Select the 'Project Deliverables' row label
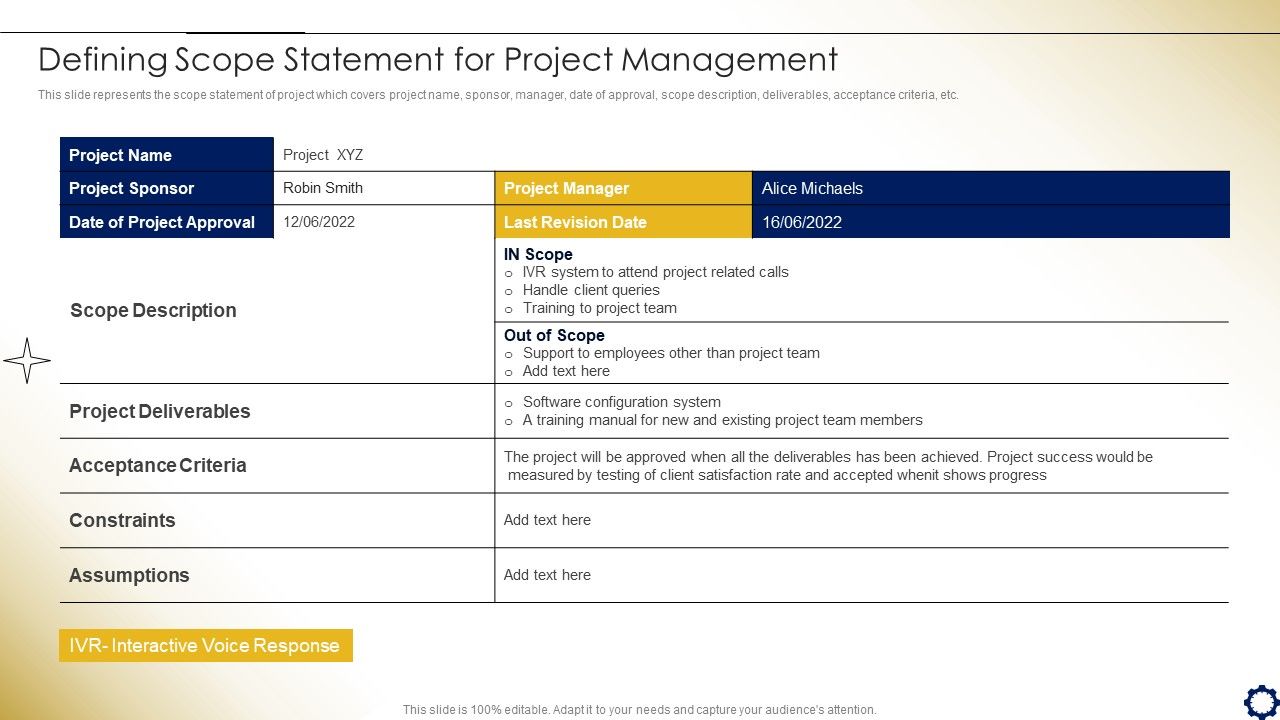This screenshot has height=720, width=1280. click(x=160, y=411)
